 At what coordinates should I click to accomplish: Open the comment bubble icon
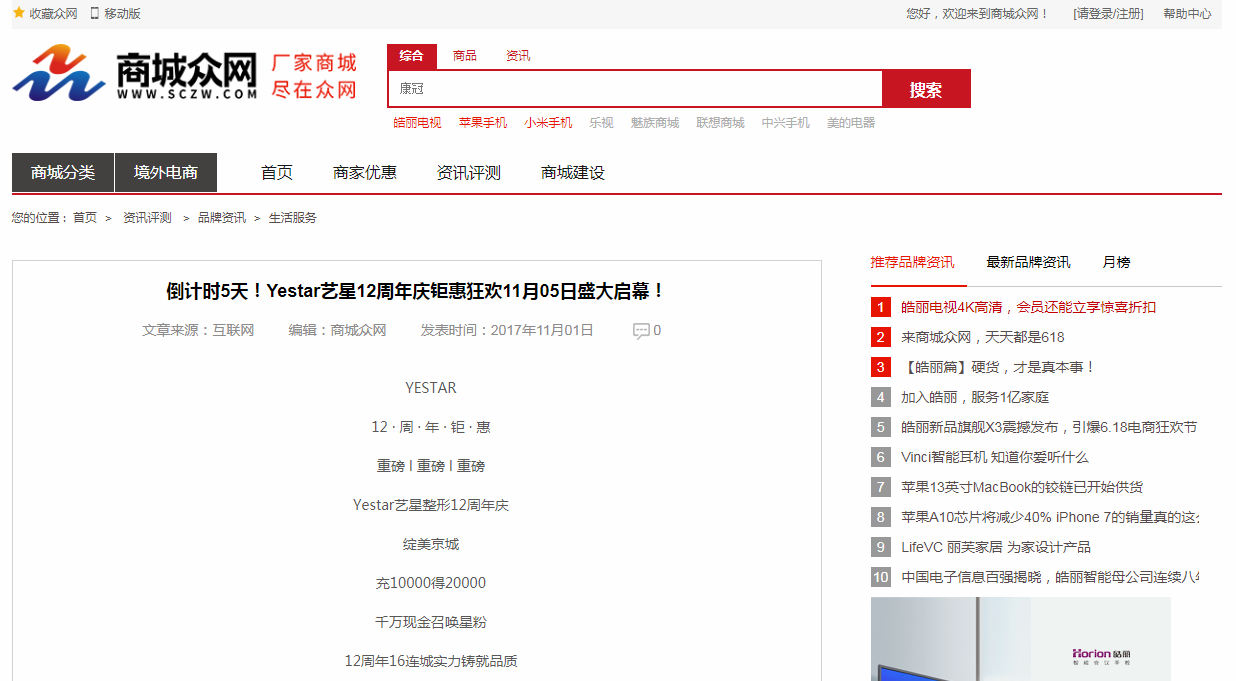click(x=641, y=331)
